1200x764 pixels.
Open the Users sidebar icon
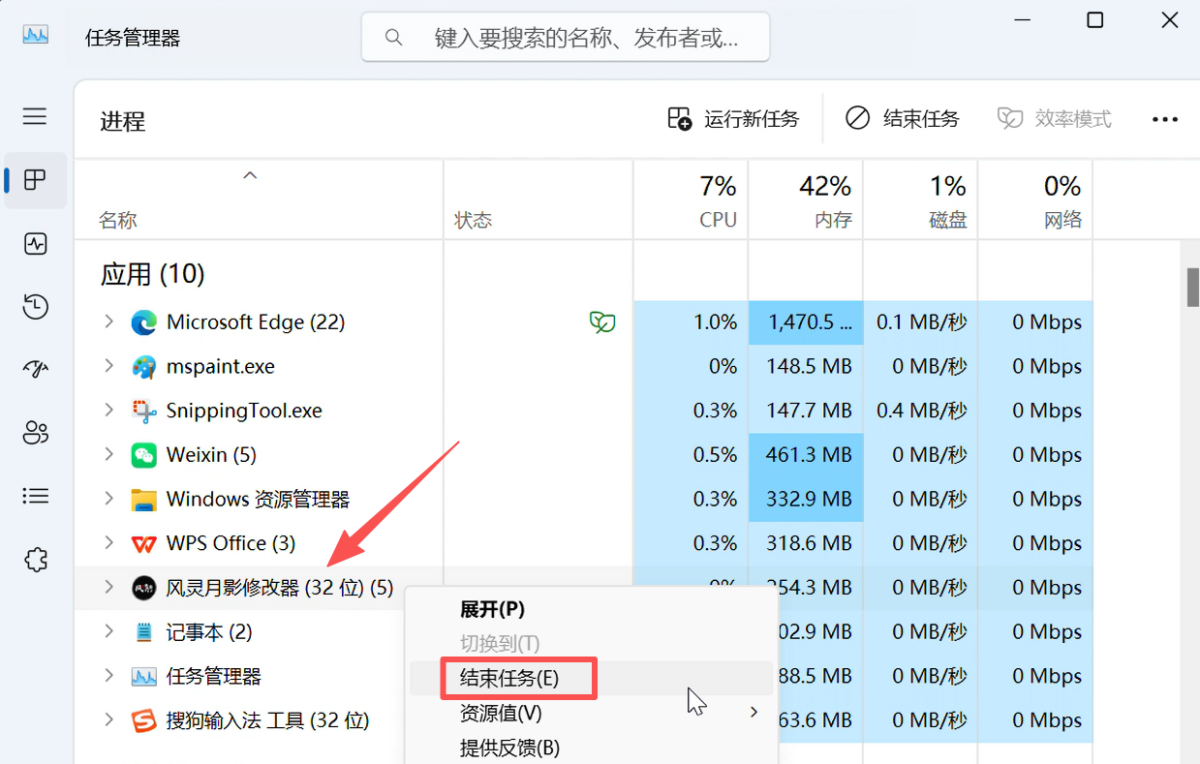tap(35, 433)
